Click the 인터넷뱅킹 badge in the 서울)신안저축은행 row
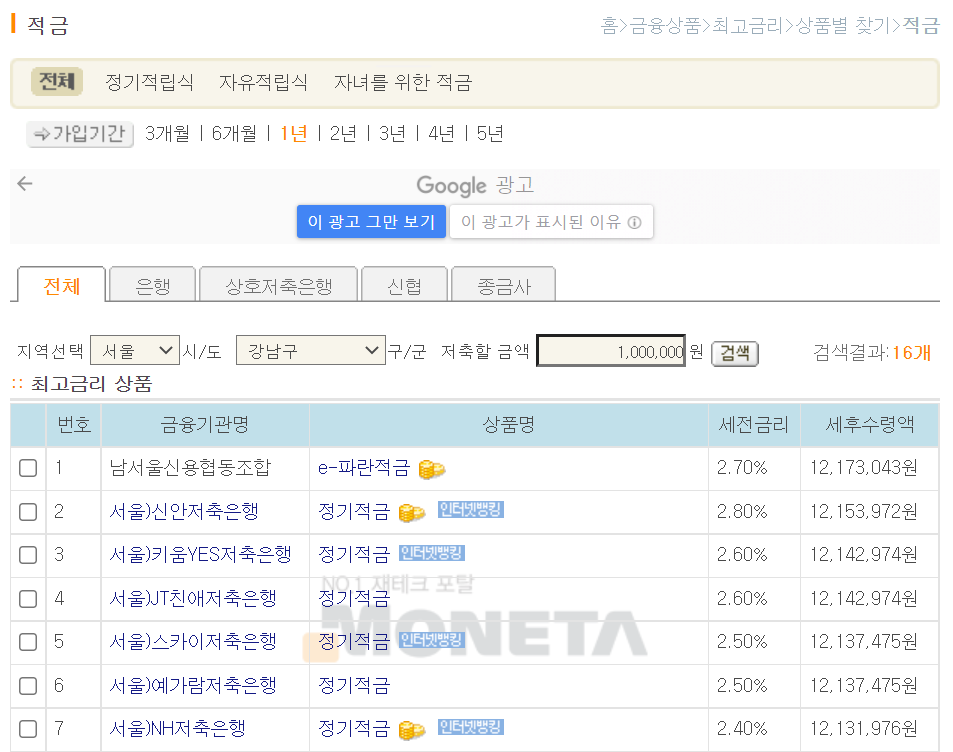 click(x=471, y=509)
